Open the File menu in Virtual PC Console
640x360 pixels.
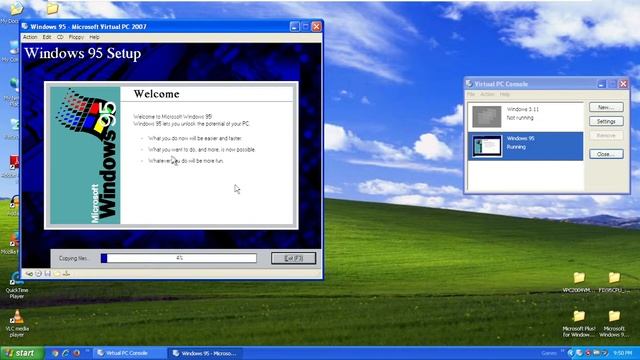point(471,94)
